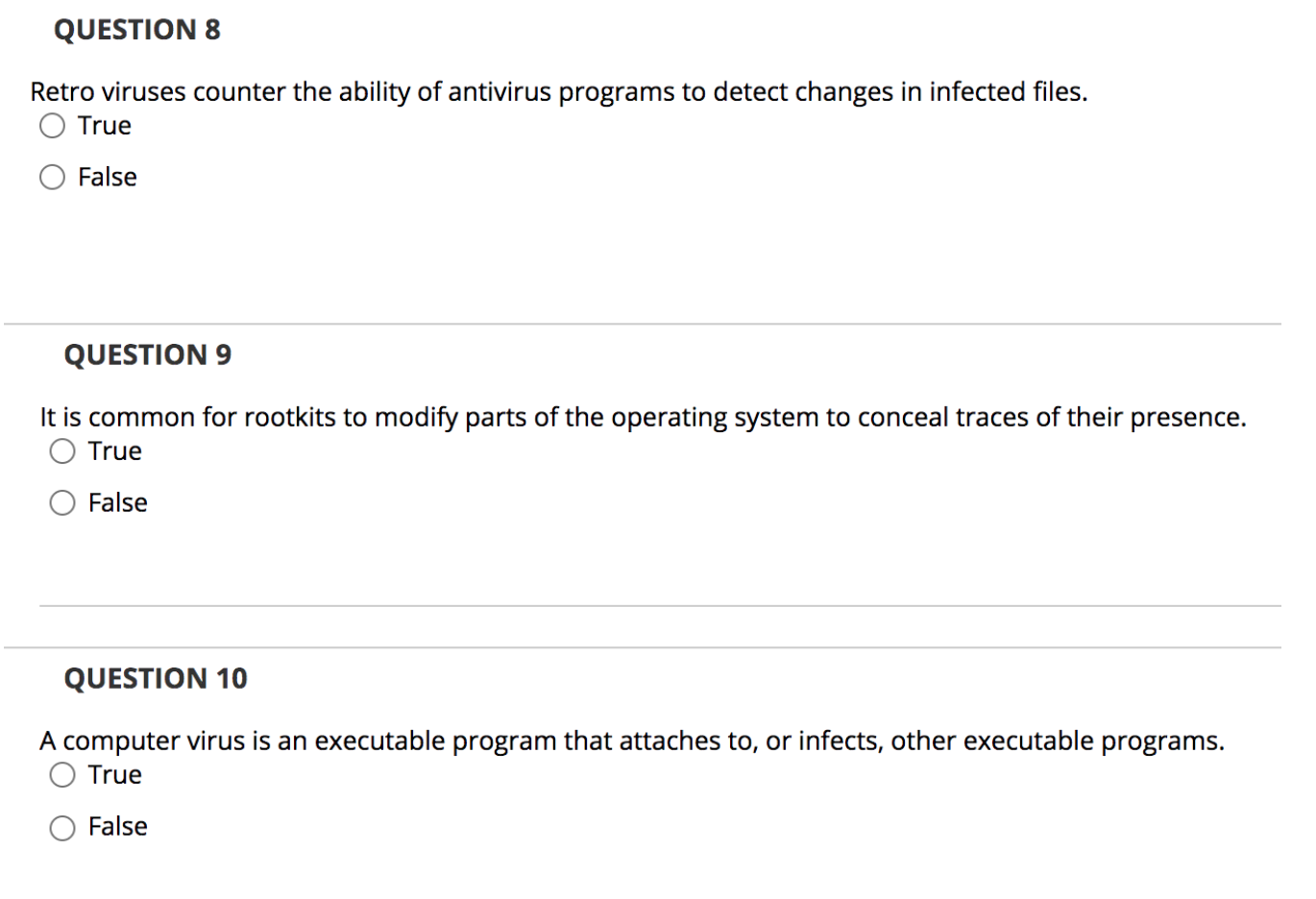
Task: Select False for Question 8
Action: click(x=51, y=176)
